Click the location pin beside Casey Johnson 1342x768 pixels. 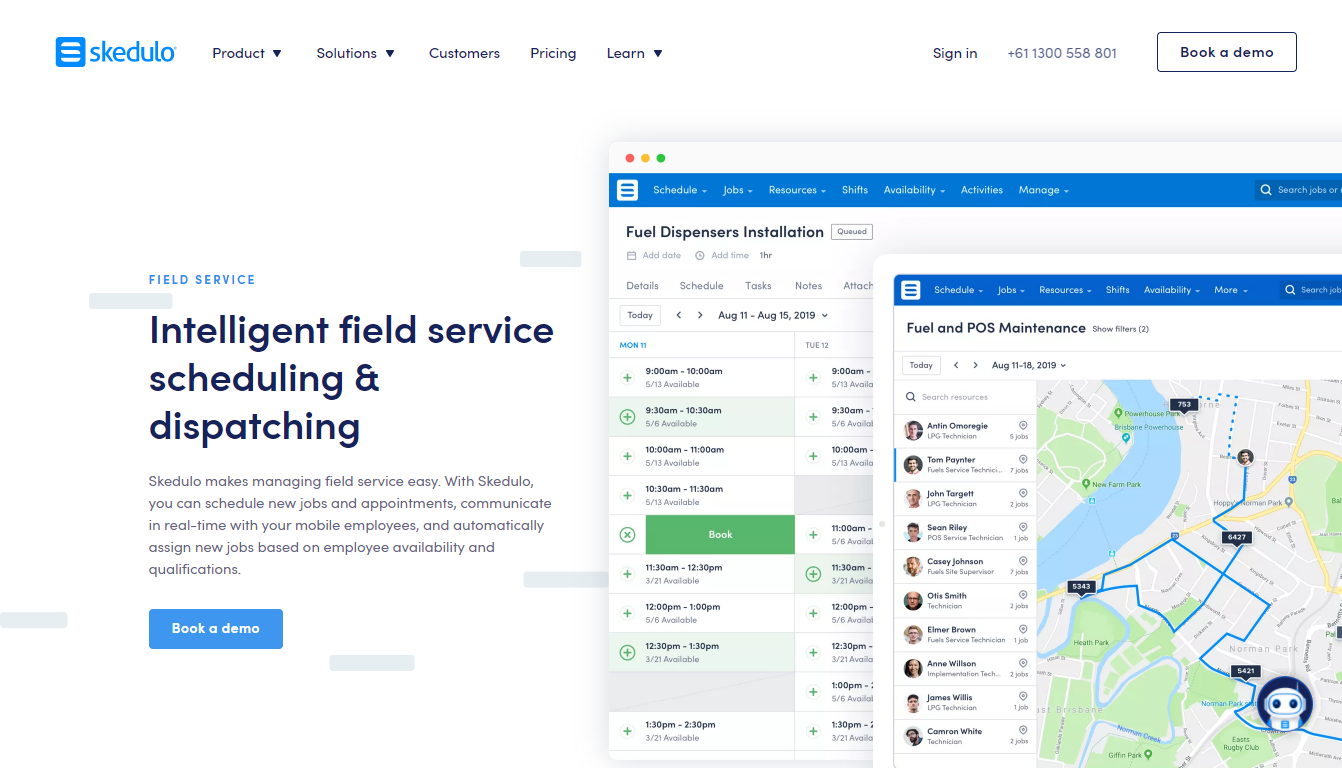[1023, 562]
